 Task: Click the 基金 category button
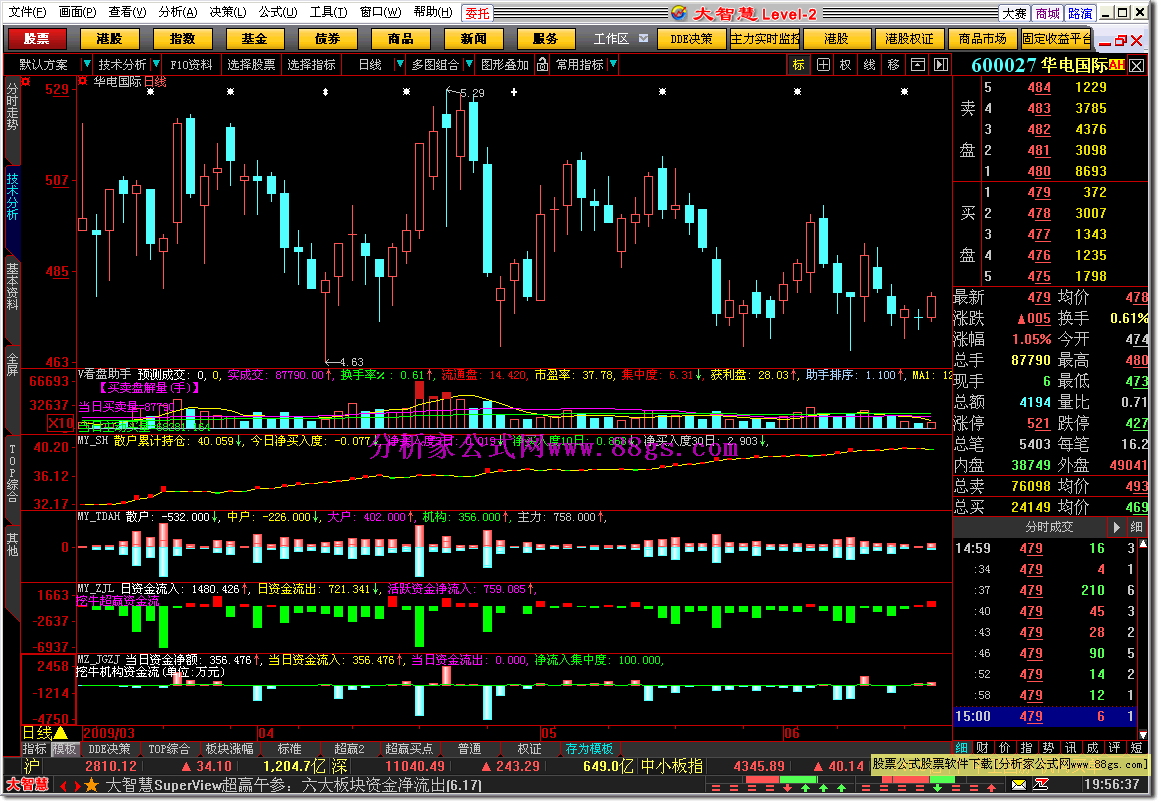click(x=255, y=39)
